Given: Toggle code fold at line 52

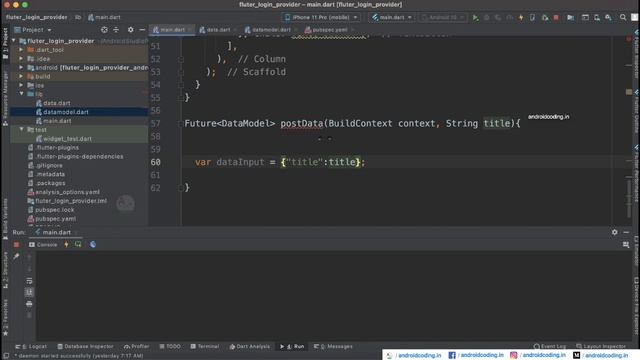Looking at the screenshot, I should pyautogui.click(x=181, y=59).
